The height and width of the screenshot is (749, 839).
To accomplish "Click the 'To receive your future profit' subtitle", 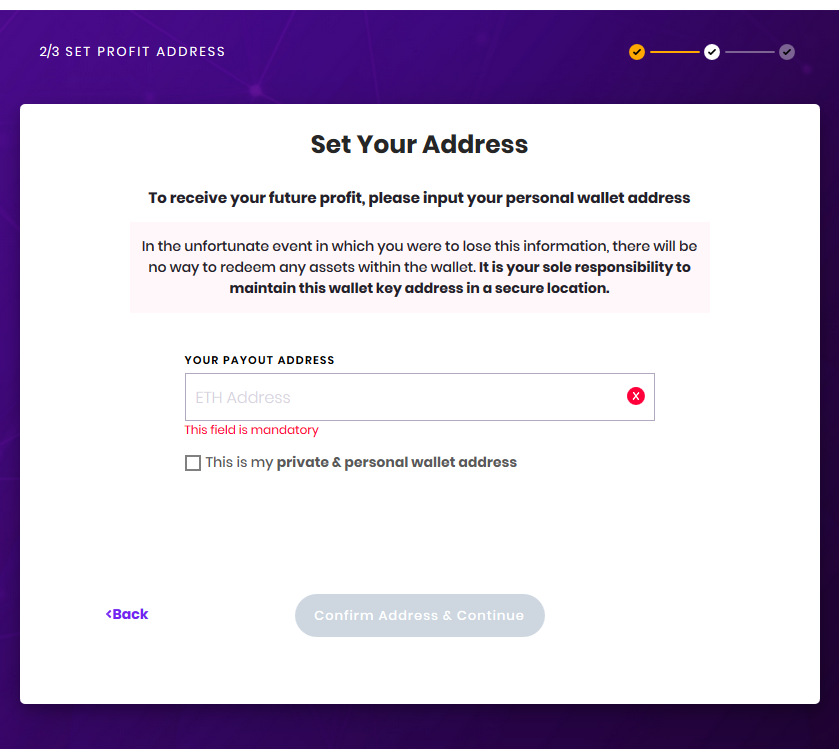I will [x=420, y=198].
